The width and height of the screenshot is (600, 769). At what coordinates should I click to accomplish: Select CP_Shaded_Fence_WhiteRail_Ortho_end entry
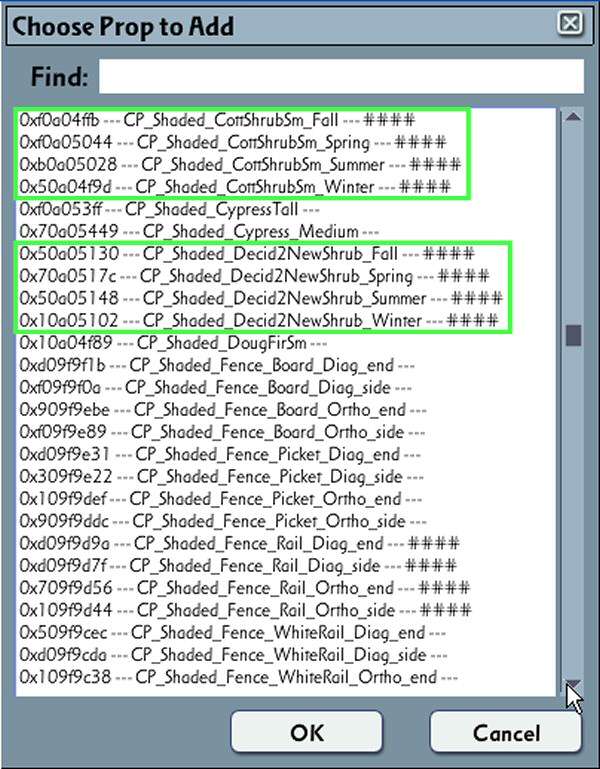click(x=238, y=677)
